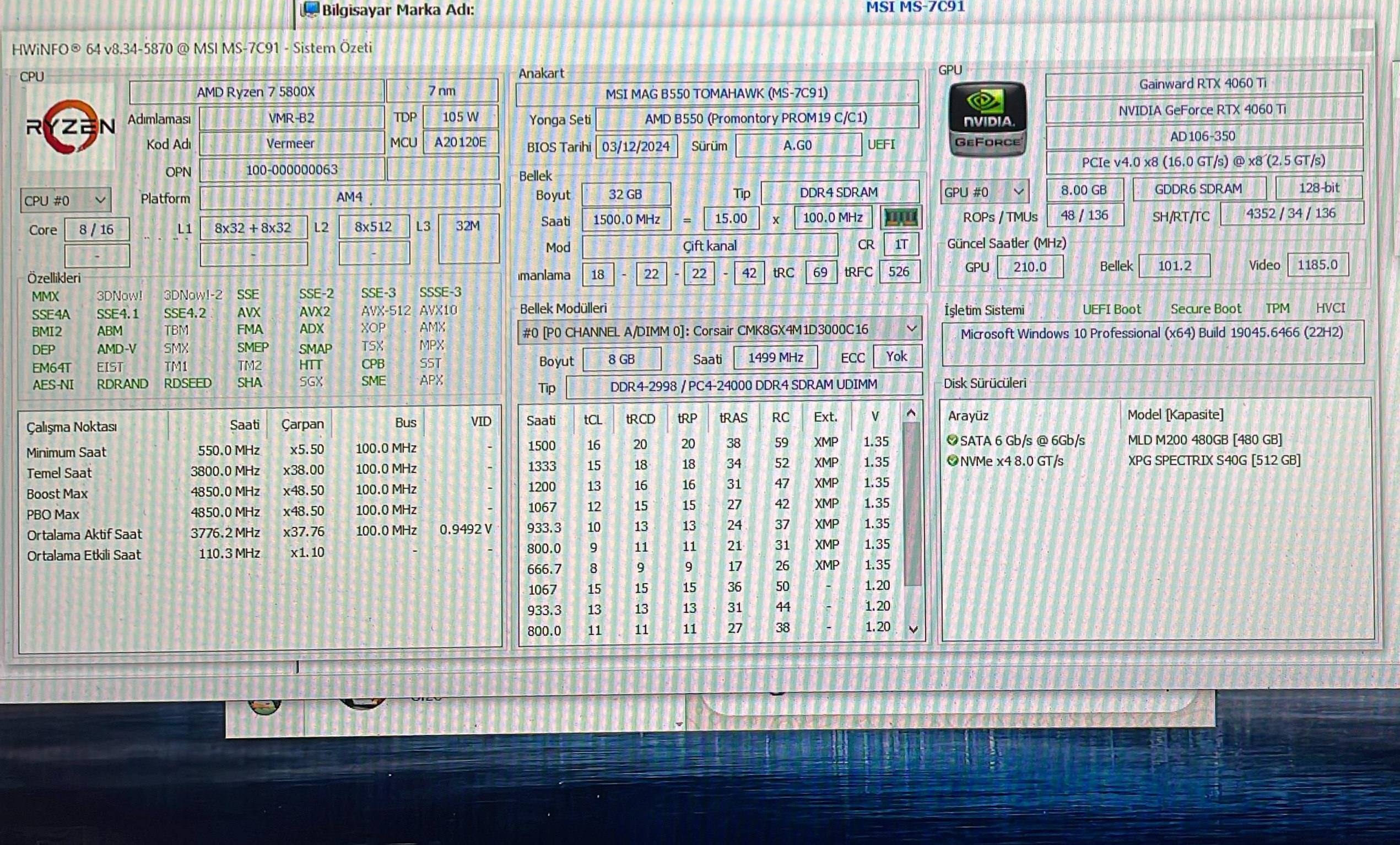Screen dimensions: 1400x845
Task: Open the GPU #0 selector dropdown
Action: (x=984, y=192)
